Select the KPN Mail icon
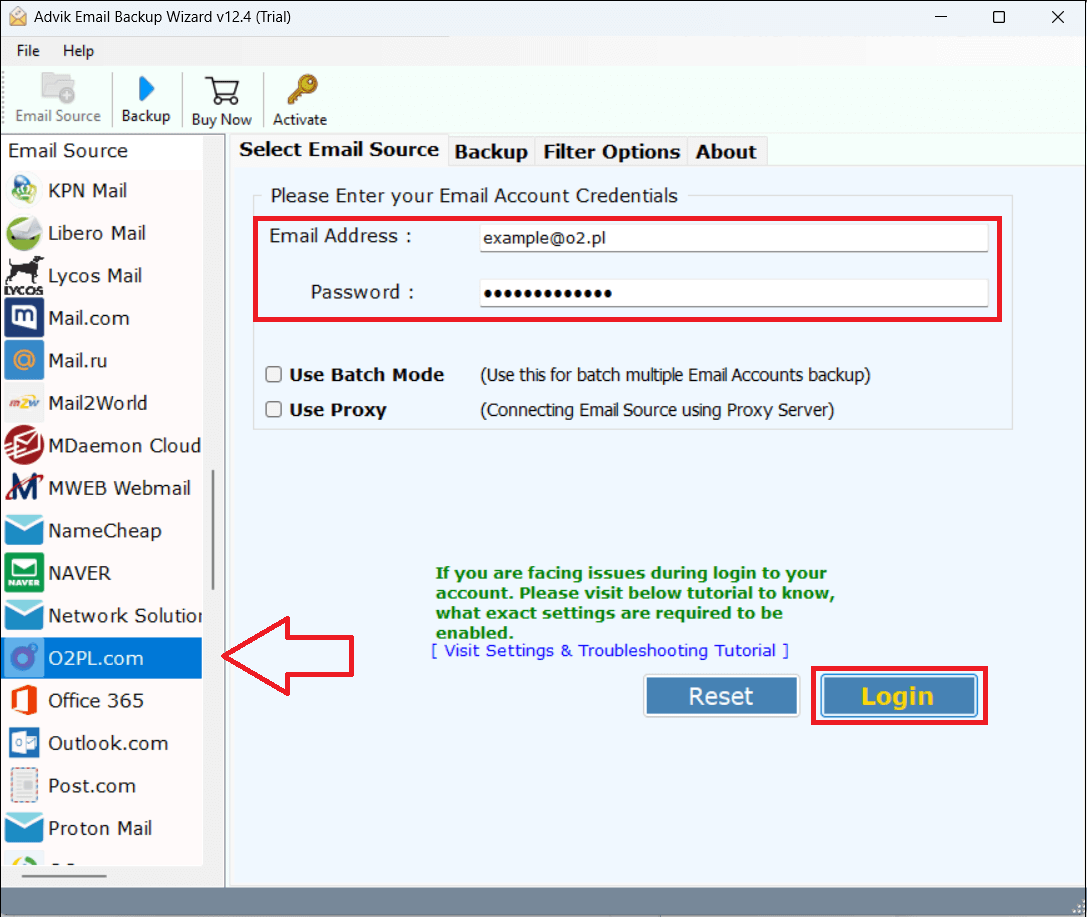 [x=24, y=191]
